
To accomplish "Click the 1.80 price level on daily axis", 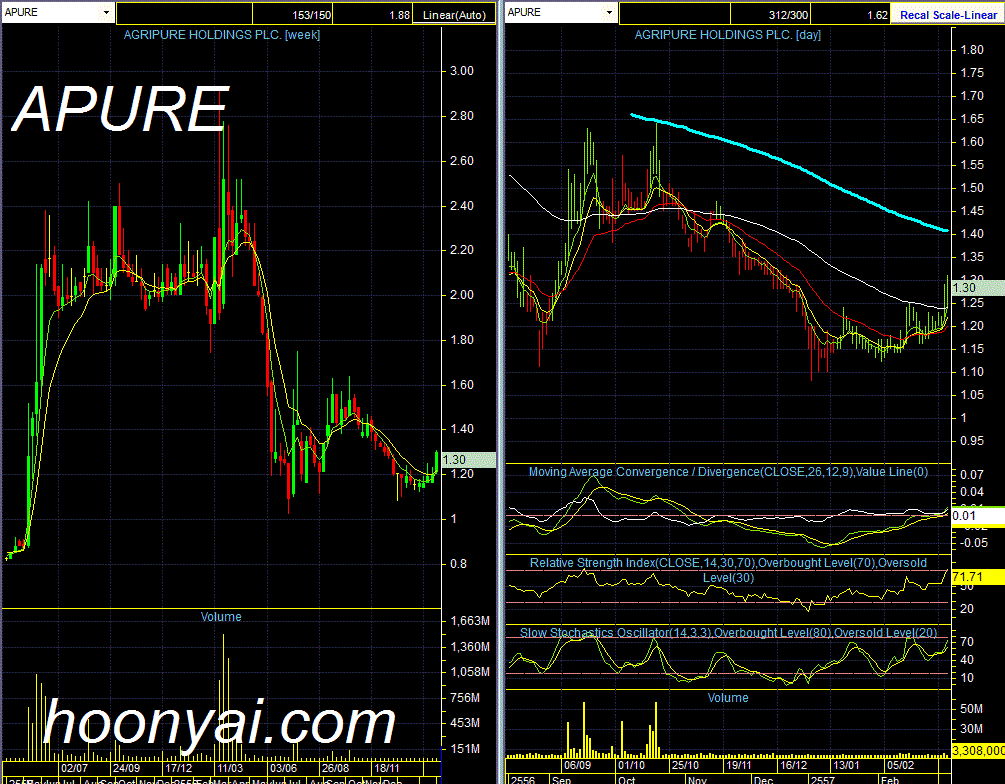I will click(972, 49).
